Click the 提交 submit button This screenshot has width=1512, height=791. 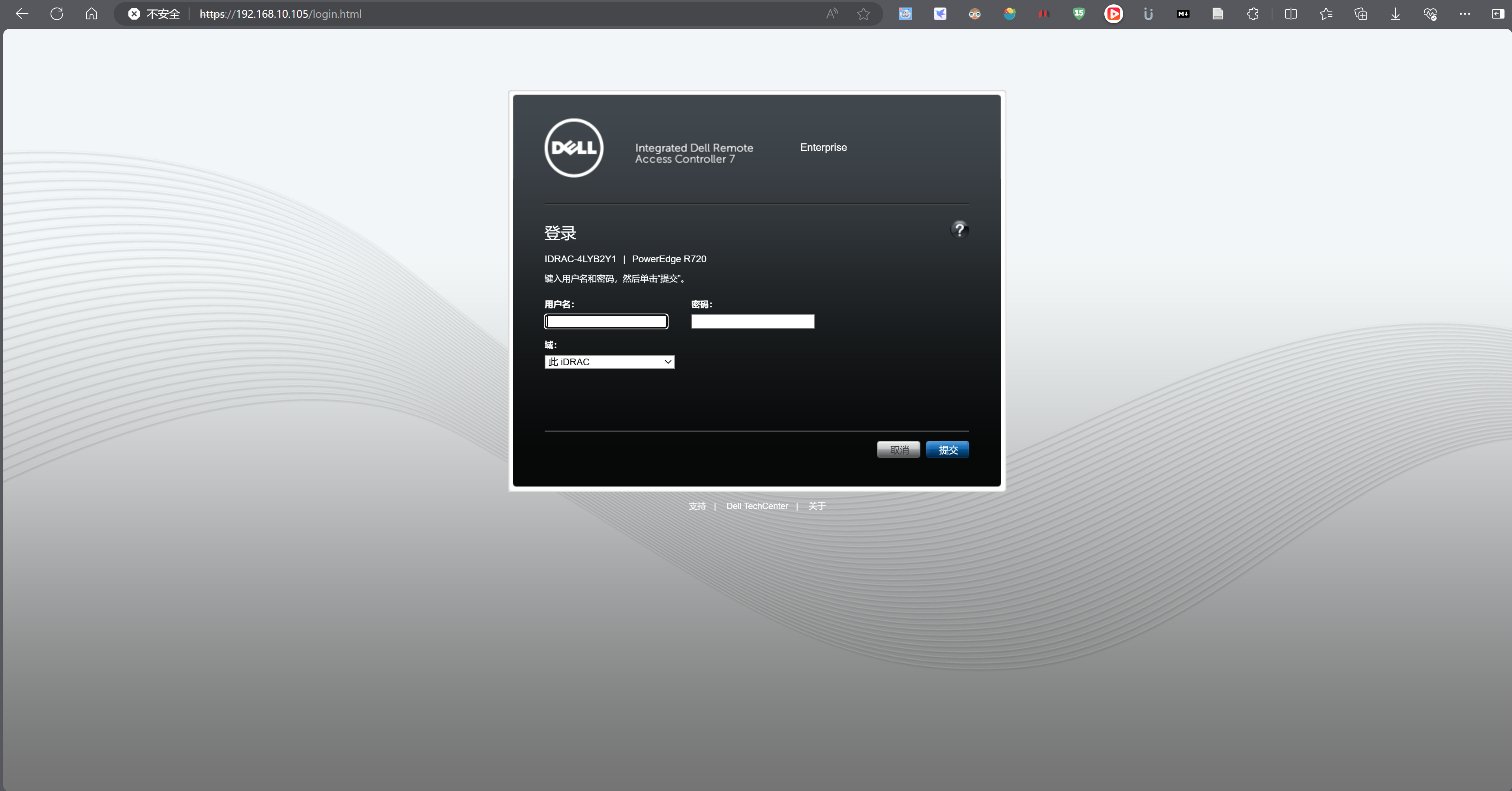click(x=947, y=450)
